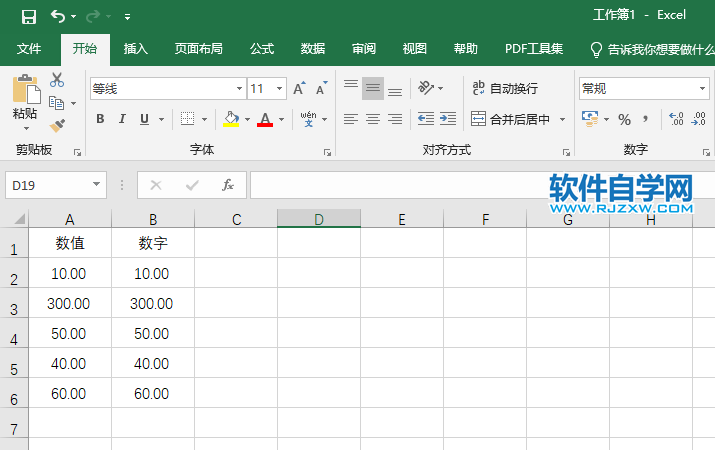Screen dimensions: 715x450
Task: Open the Copy options dropdown arrow
Action: [x=73, y=103]
